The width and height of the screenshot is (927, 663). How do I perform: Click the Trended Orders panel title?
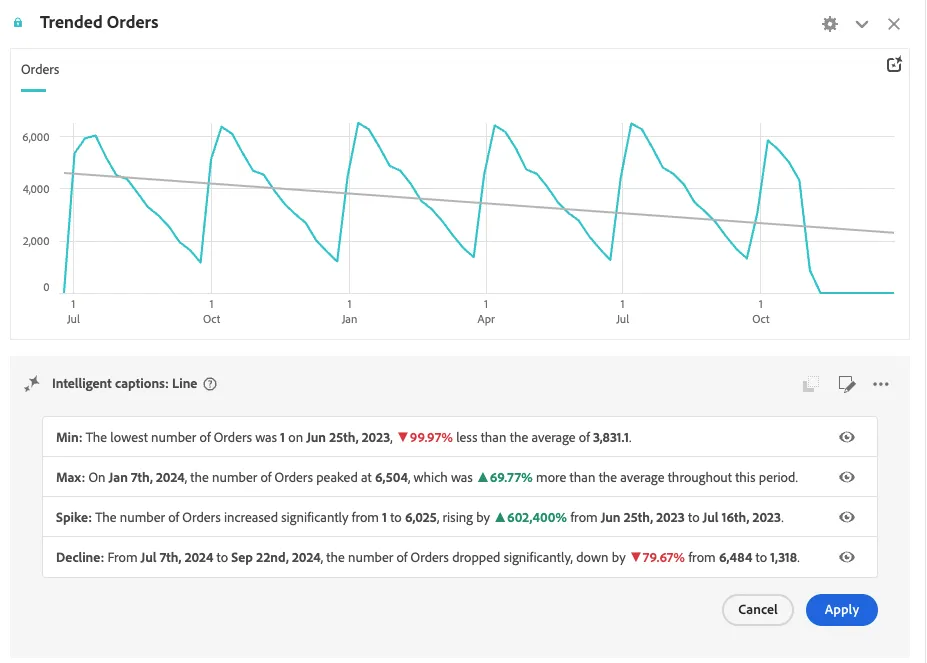99,22
